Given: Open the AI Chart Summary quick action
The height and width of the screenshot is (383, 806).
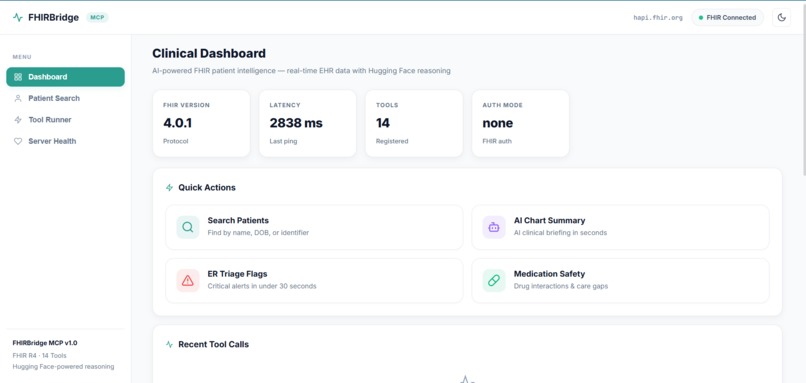Looking at the screenshot, I should tap(620, 227).
